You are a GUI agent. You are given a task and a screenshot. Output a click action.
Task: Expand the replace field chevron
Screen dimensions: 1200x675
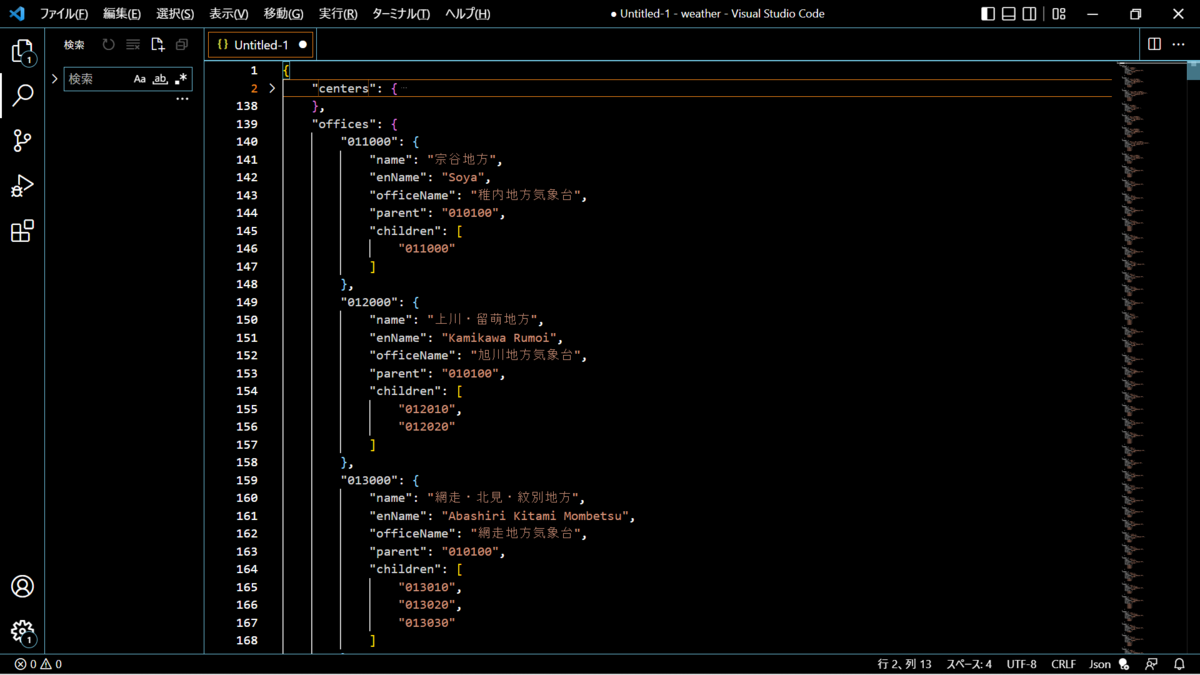tap(54, 79)
